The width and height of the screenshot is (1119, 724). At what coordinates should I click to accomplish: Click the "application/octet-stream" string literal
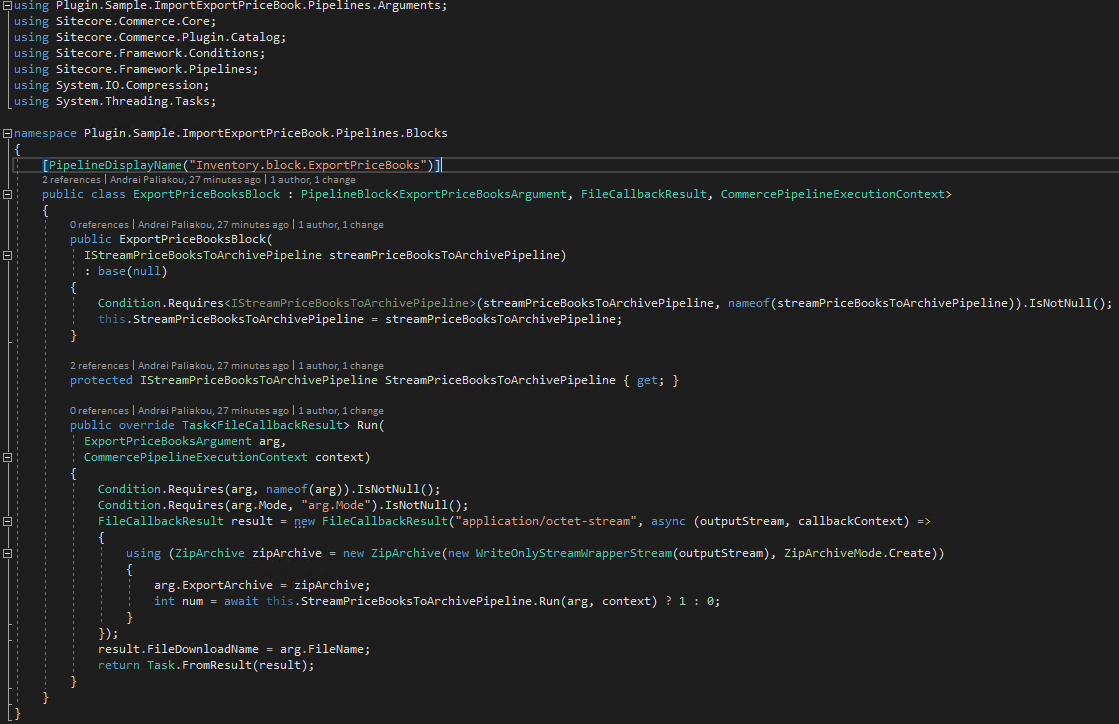point(543,521)
